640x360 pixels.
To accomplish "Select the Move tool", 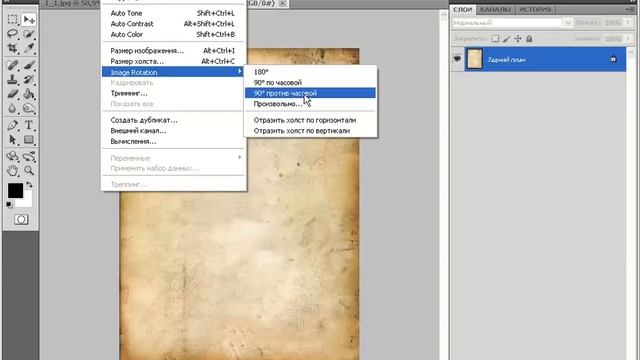I will coord(29,19).
